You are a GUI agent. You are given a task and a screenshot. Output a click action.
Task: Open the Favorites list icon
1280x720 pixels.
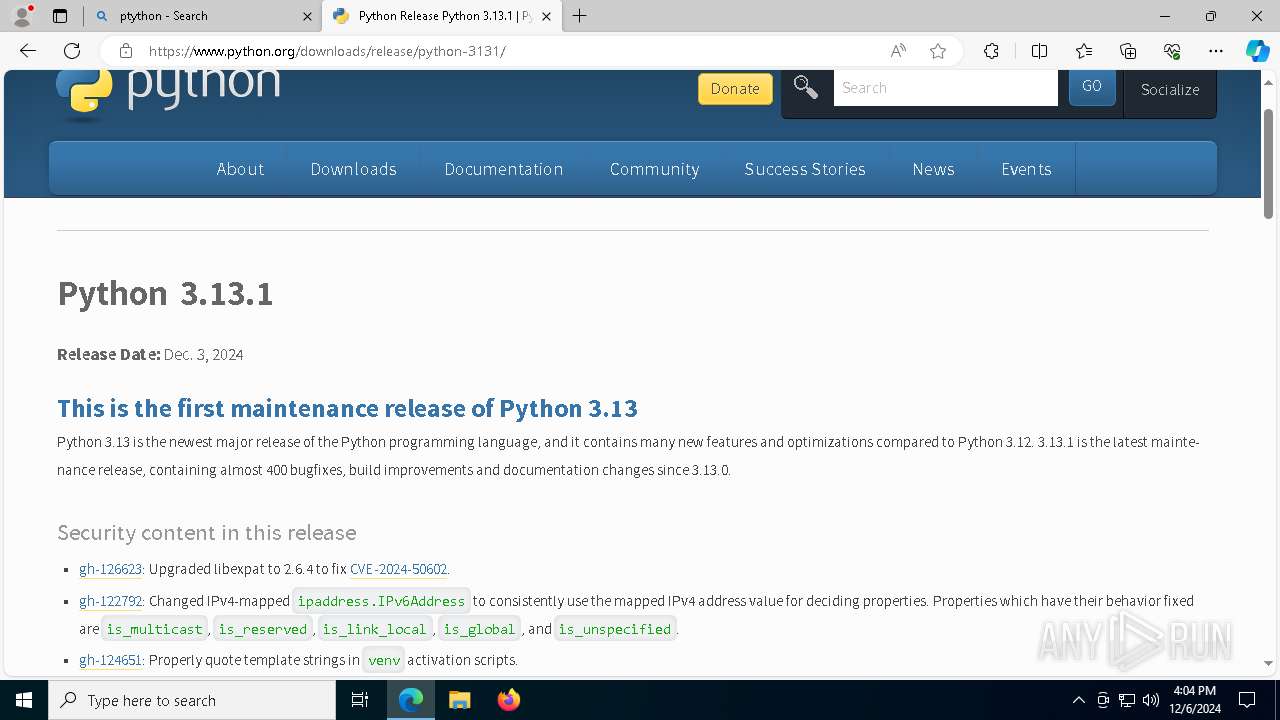click(x=1084, y=51)
